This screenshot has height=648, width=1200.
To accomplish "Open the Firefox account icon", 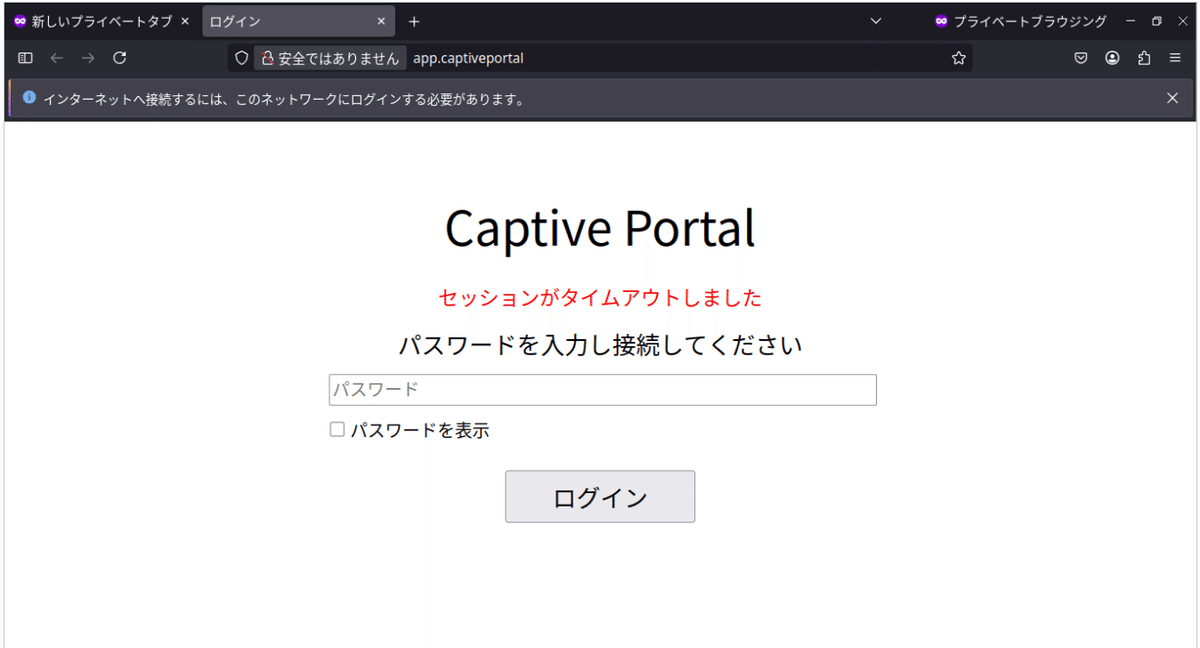I will tap(1112, 58).
